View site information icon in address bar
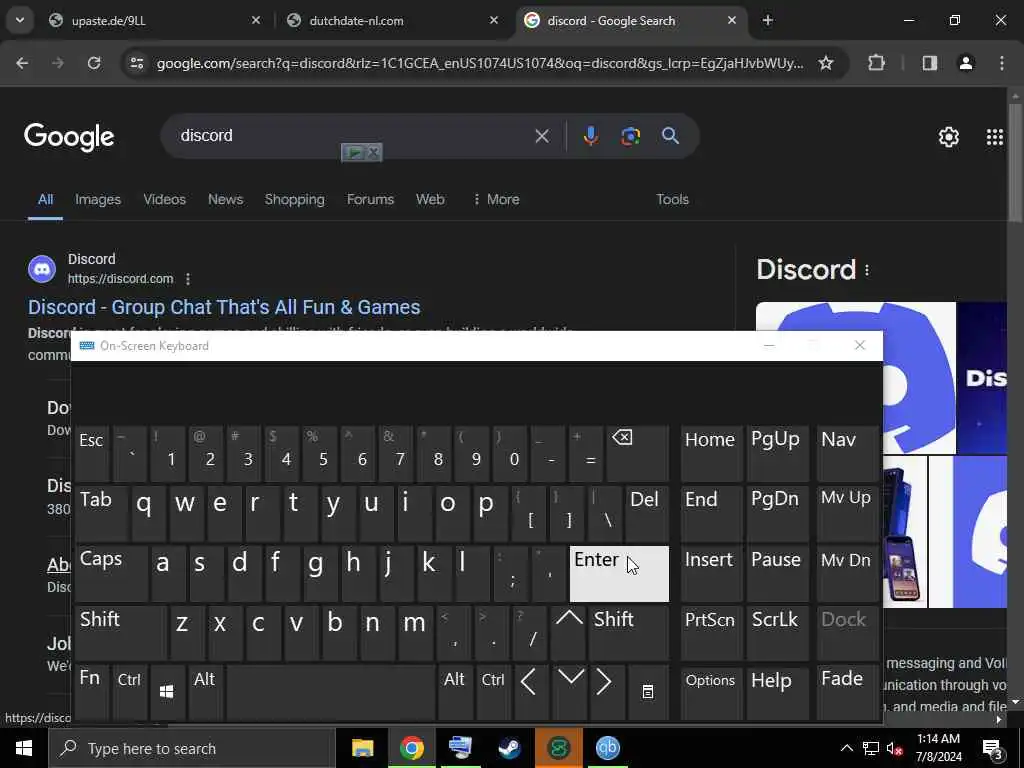The width and height of the screenshot is (1024, 768). (x=136, y=63)
